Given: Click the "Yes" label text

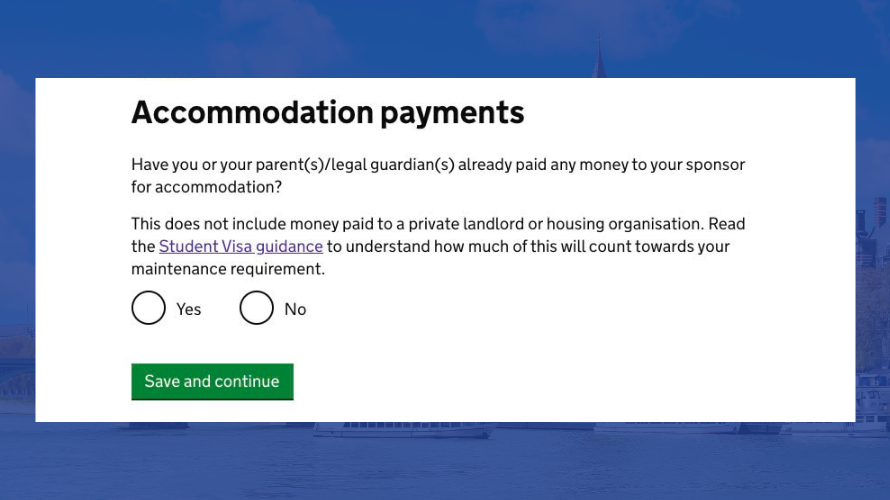Looking at the screenshot, I should click(188, 309).
